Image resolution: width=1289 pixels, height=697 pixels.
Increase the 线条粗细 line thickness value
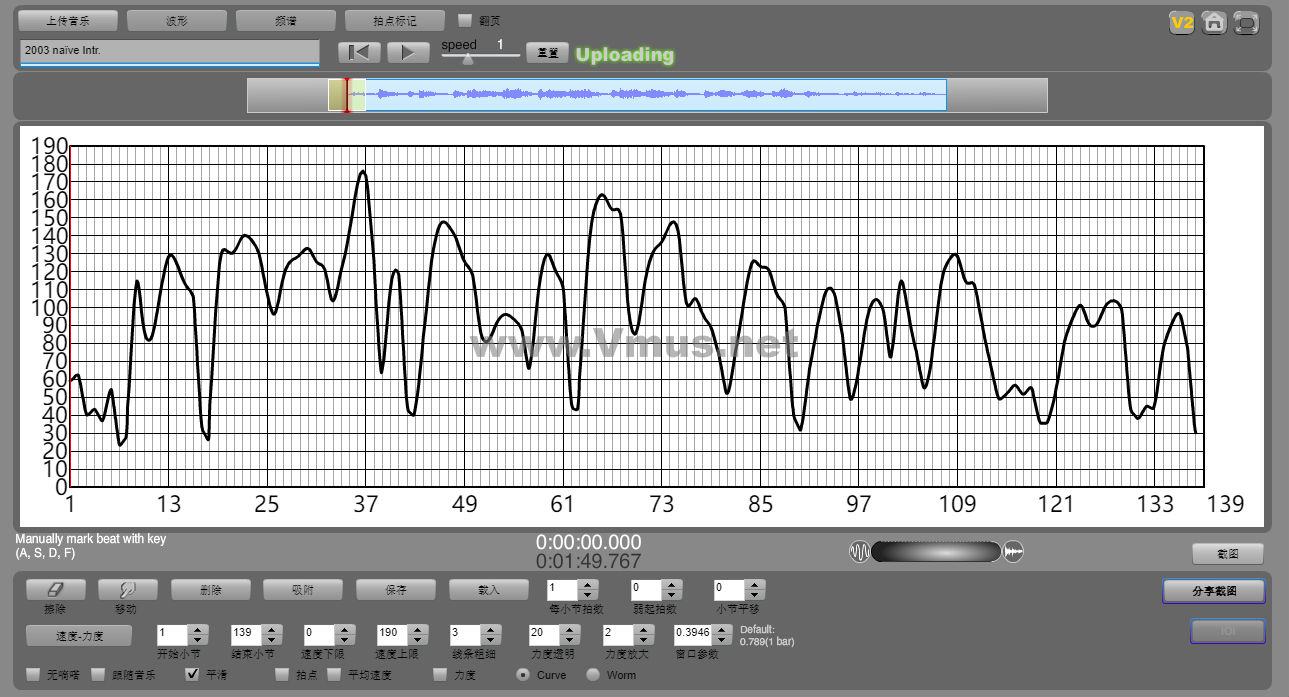(491, 629)
